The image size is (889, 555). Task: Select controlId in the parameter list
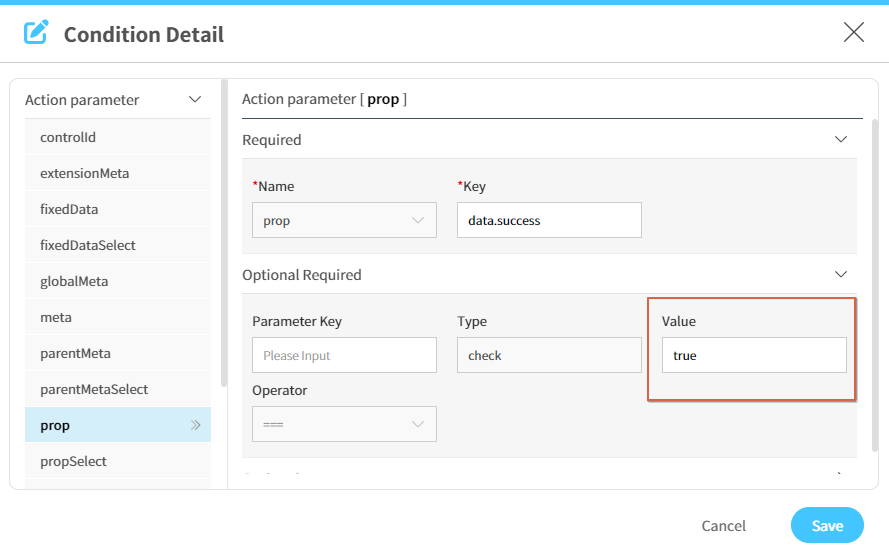click(x=118, y=137)
